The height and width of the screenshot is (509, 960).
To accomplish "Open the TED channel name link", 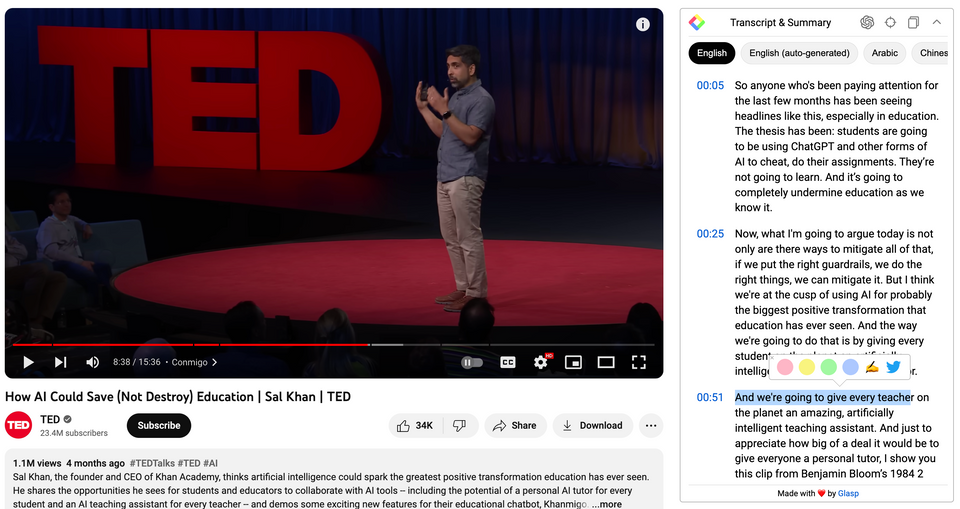I will coord(50,420).
